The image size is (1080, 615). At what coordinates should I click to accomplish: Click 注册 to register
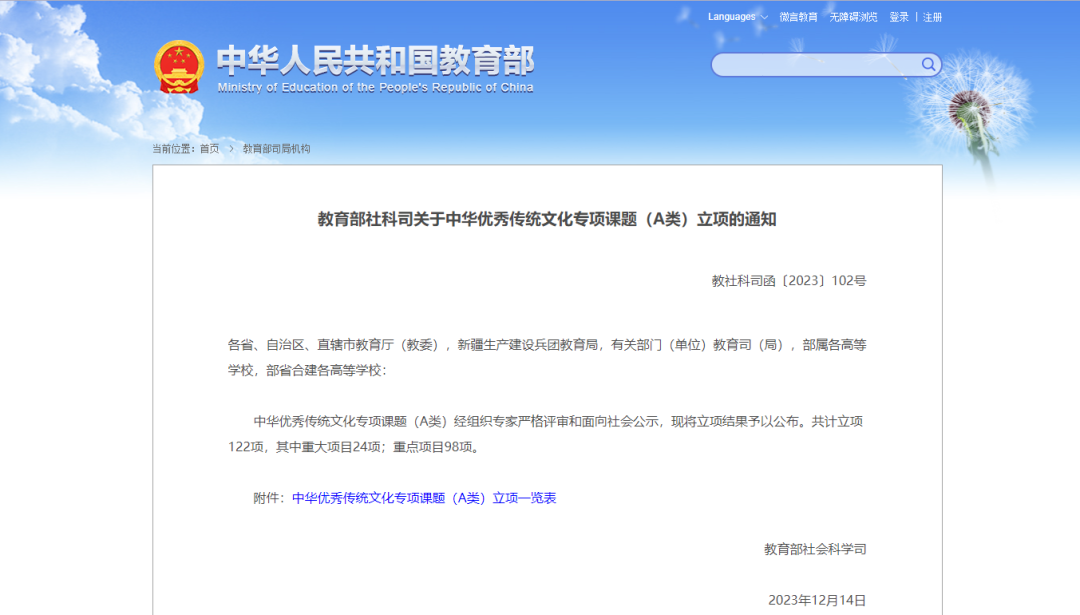pos(932,17)
